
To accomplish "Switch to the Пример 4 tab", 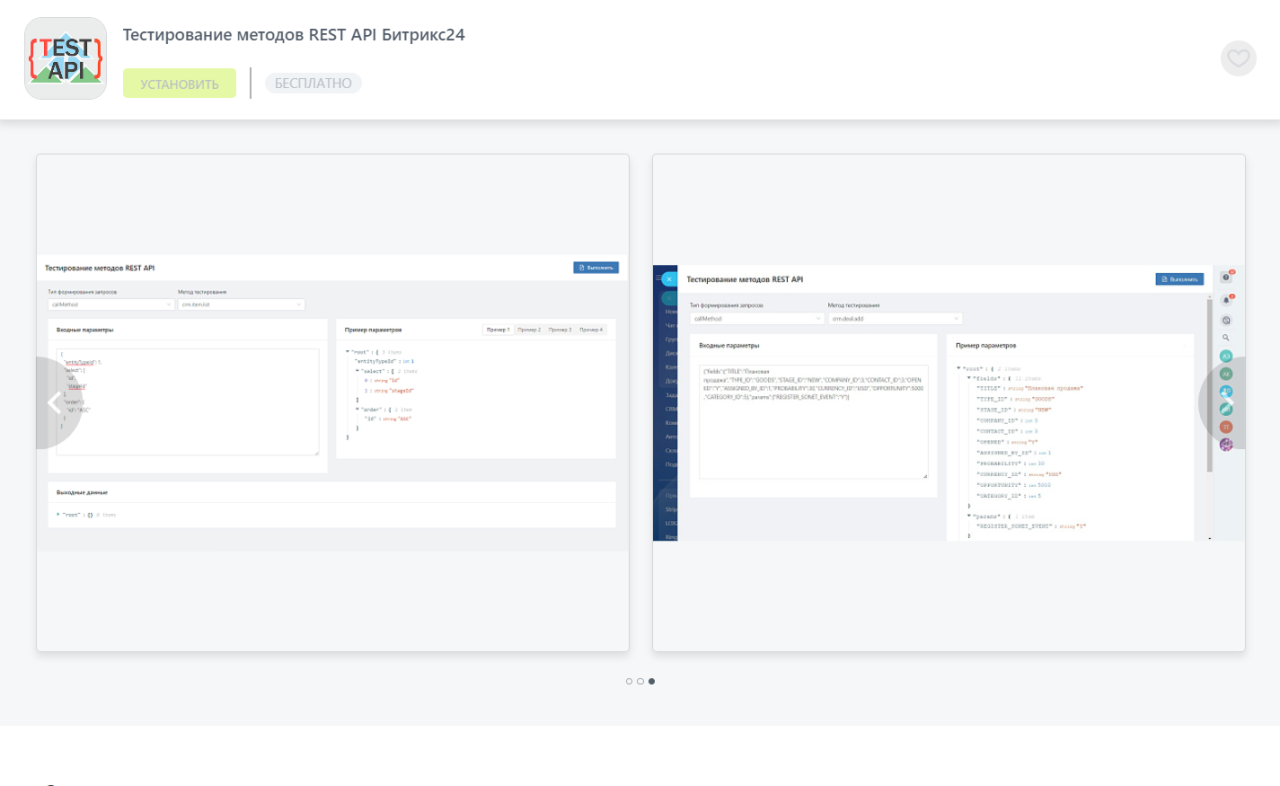I will tap(591, 330).
